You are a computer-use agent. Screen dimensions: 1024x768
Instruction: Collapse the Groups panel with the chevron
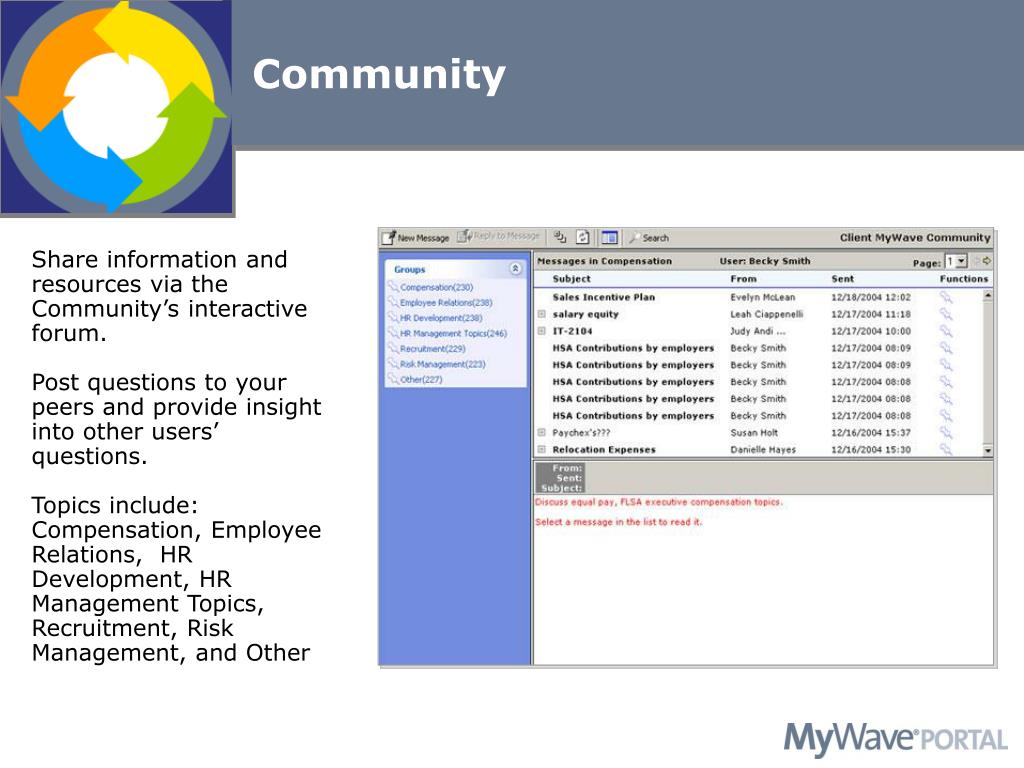[x=515, y=268]
